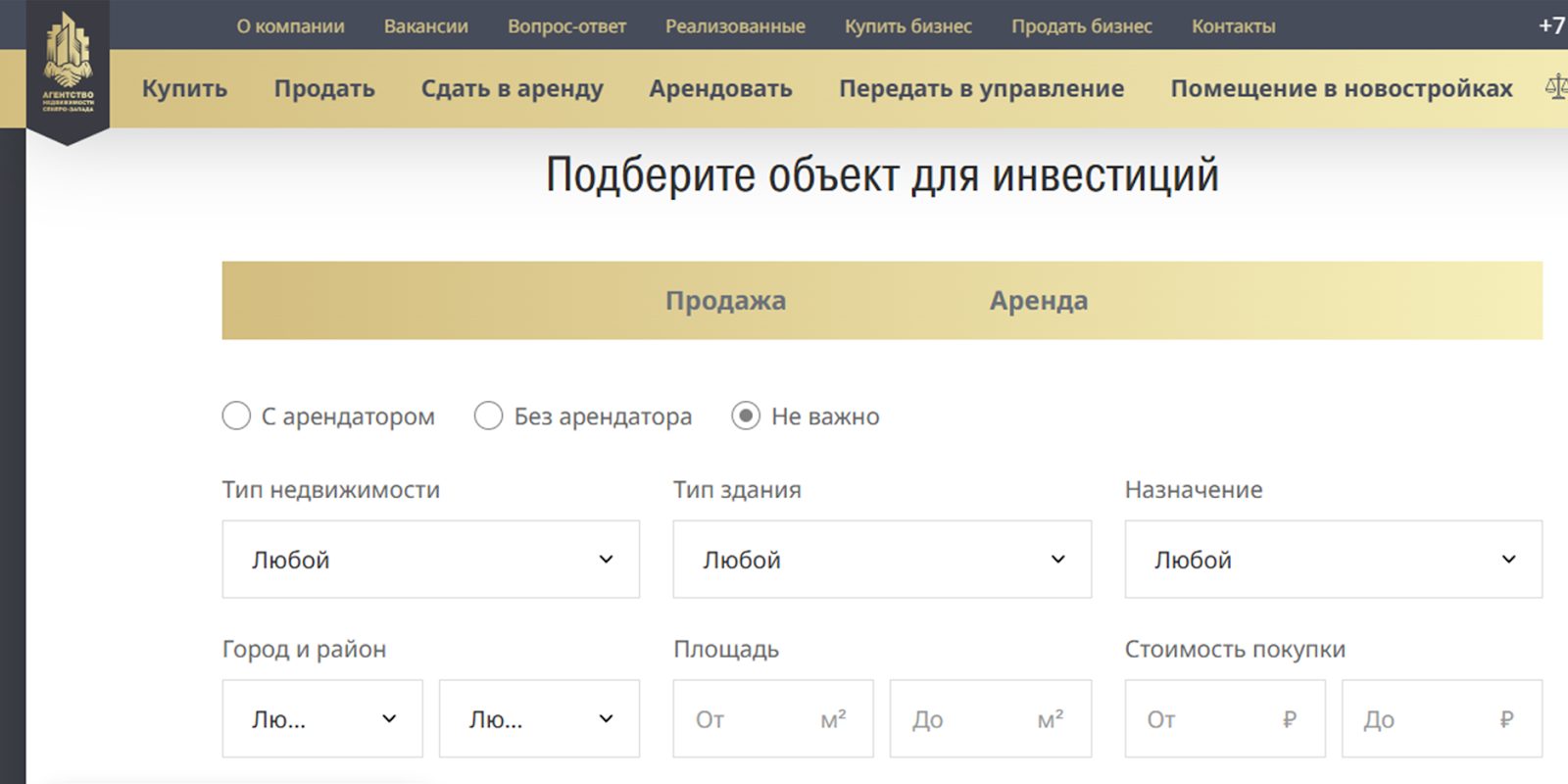
Task: Select the 'Не важно' radio button
Action: [746, 416]
